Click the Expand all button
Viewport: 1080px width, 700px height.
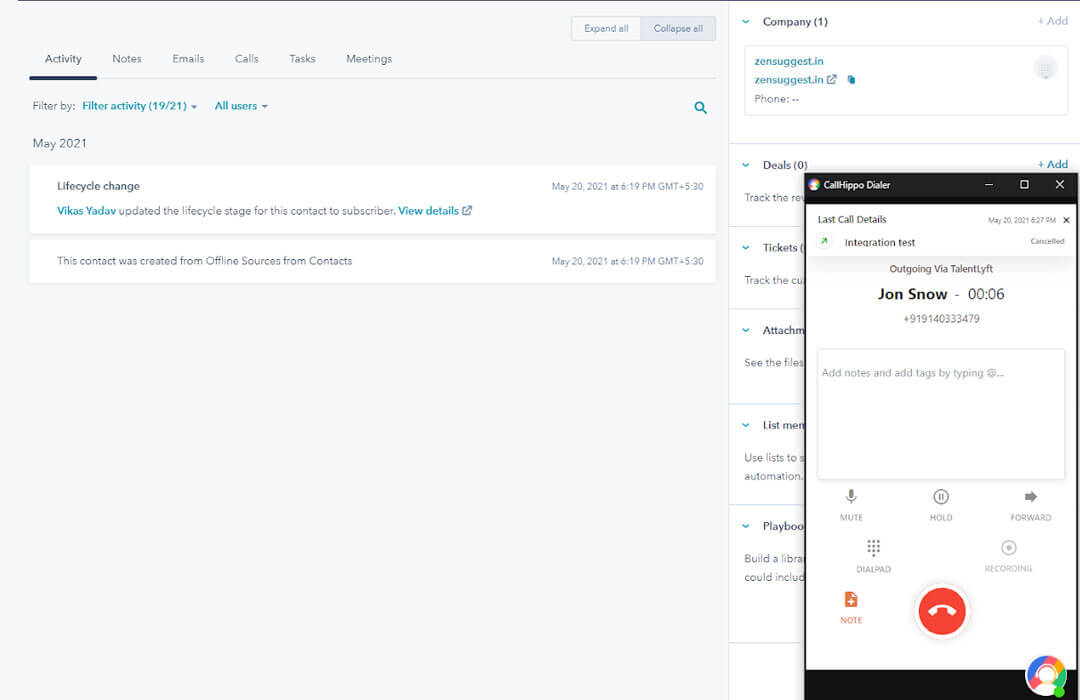[x=606, y=29]
